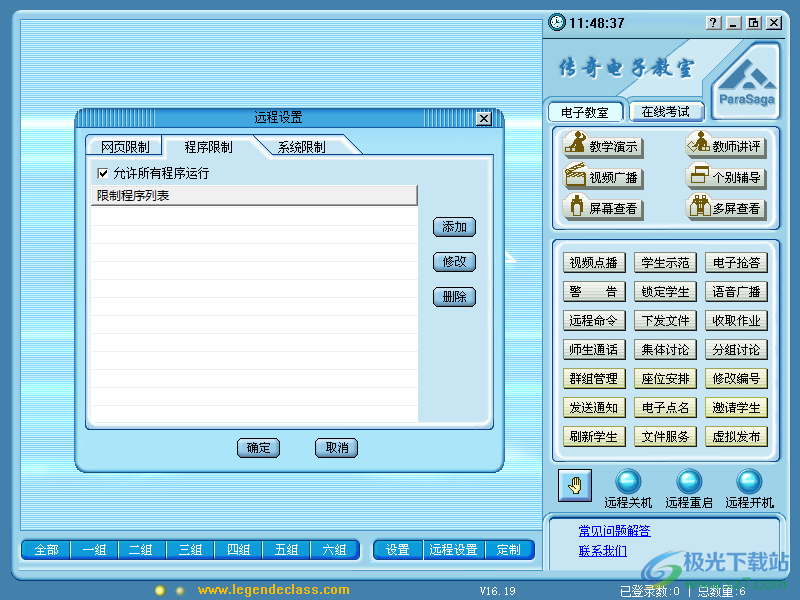The width and height of the screenshot is (800, 600).
Task: Click the 教学演示 teaching demo icon
Action: pos(602,146)
